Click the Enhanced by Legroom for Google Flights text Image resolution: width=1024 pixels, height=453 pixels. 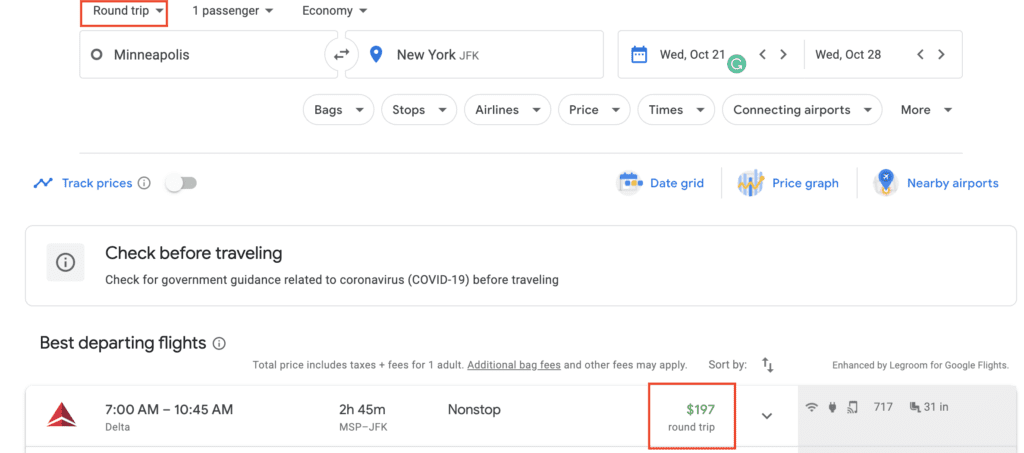[920, 366]
